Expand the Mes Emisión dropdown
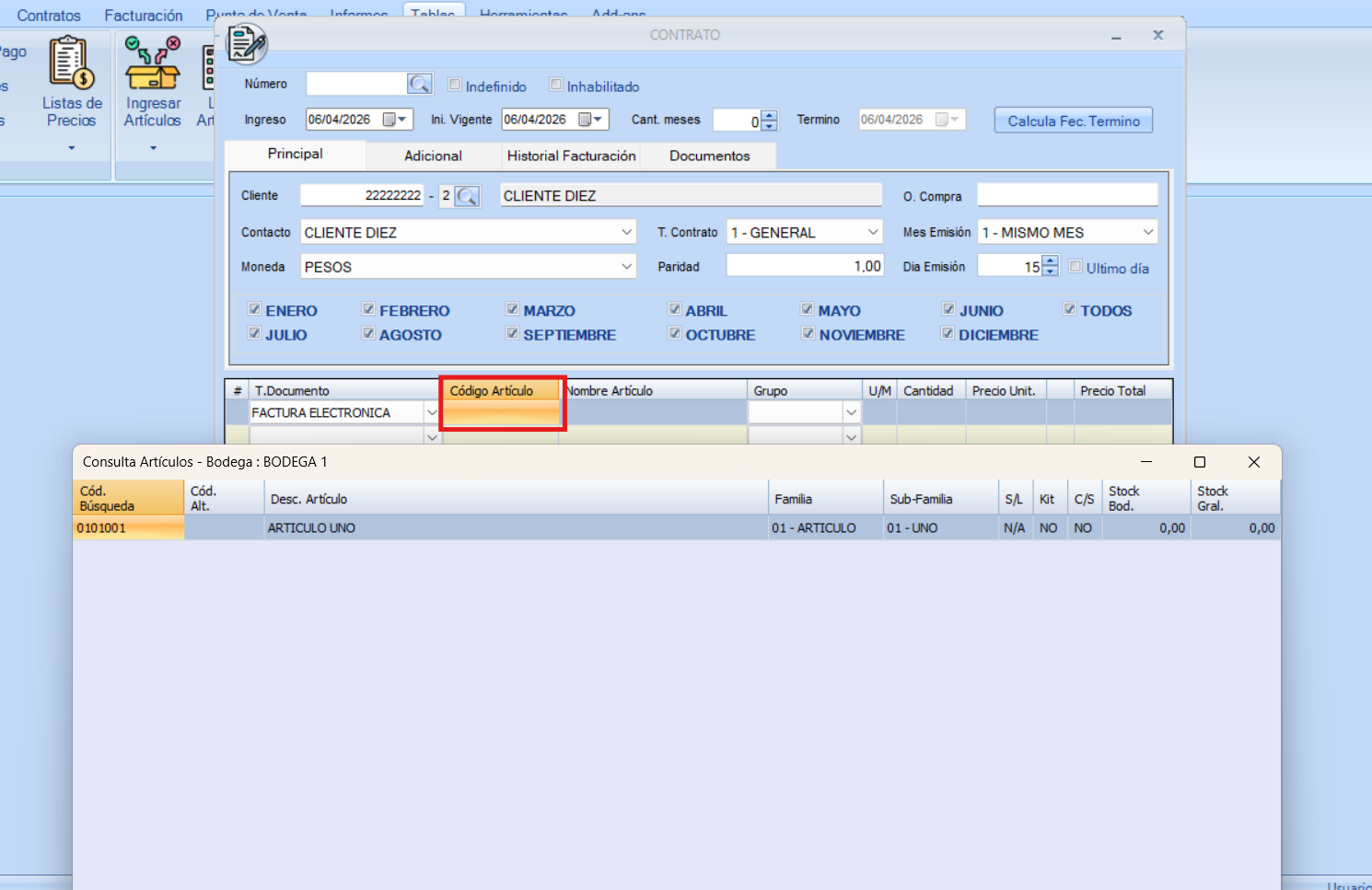 pos(1147,232)
